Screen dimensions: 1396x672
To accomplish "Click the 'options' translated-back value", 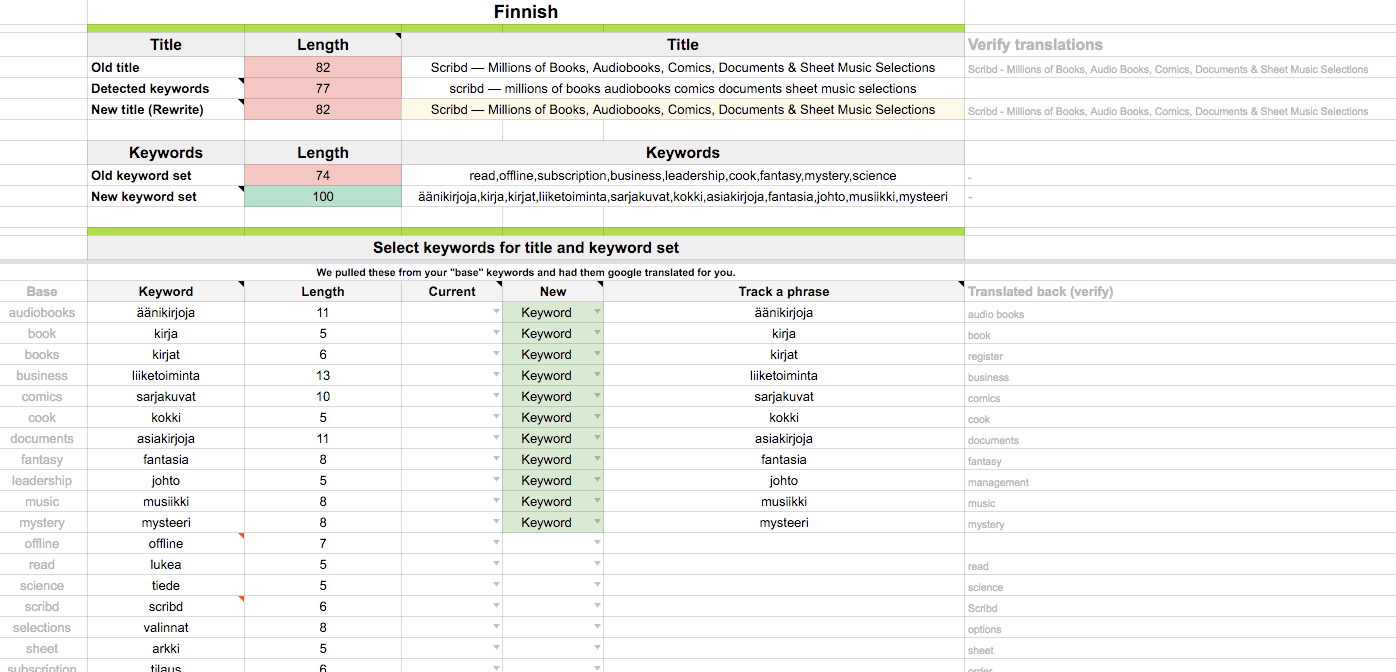I will click(x=984, y=629).
